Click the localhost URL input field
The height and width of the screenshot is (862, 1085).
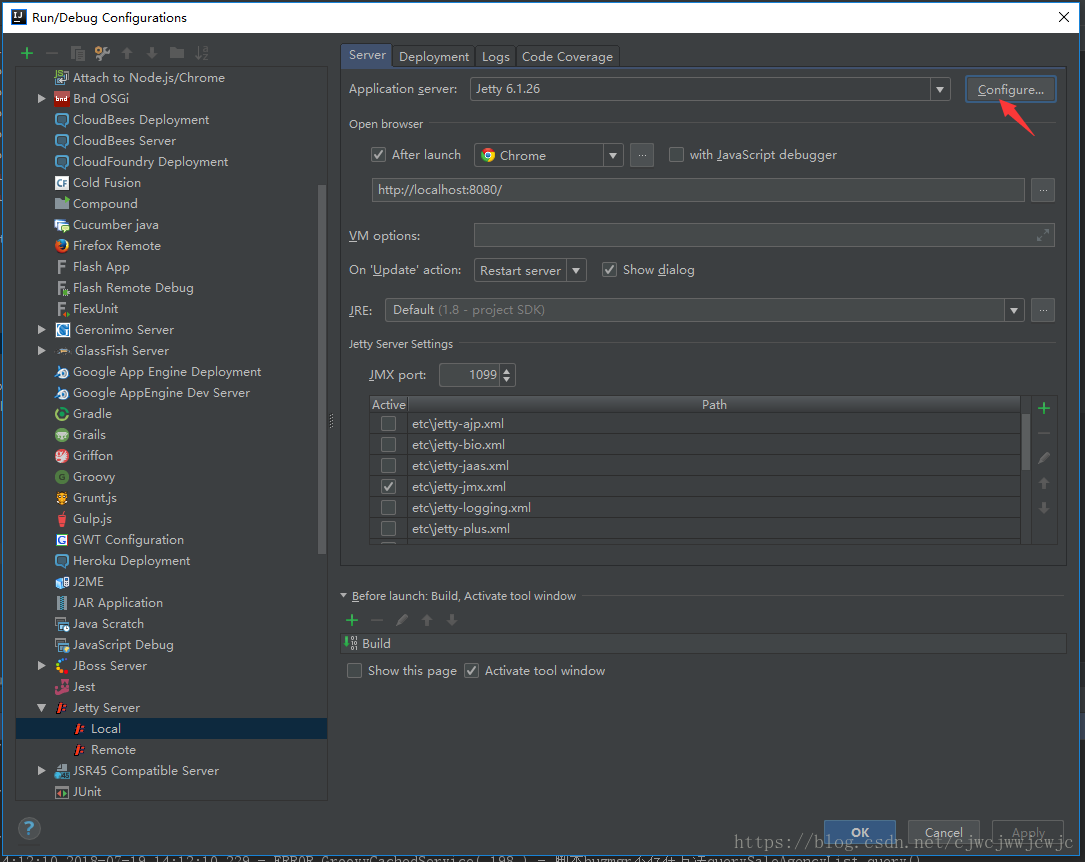tap(698, 190)
